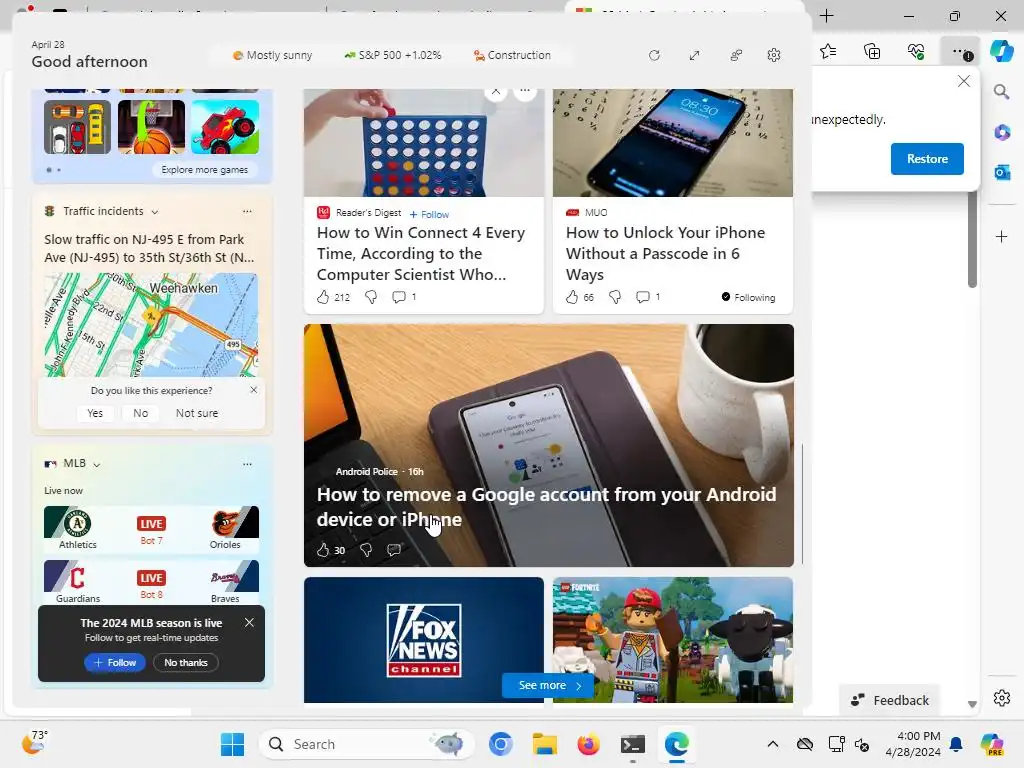Follow MLB season updates
This screenshot has width=1024, height=768.
coord(115,662)
